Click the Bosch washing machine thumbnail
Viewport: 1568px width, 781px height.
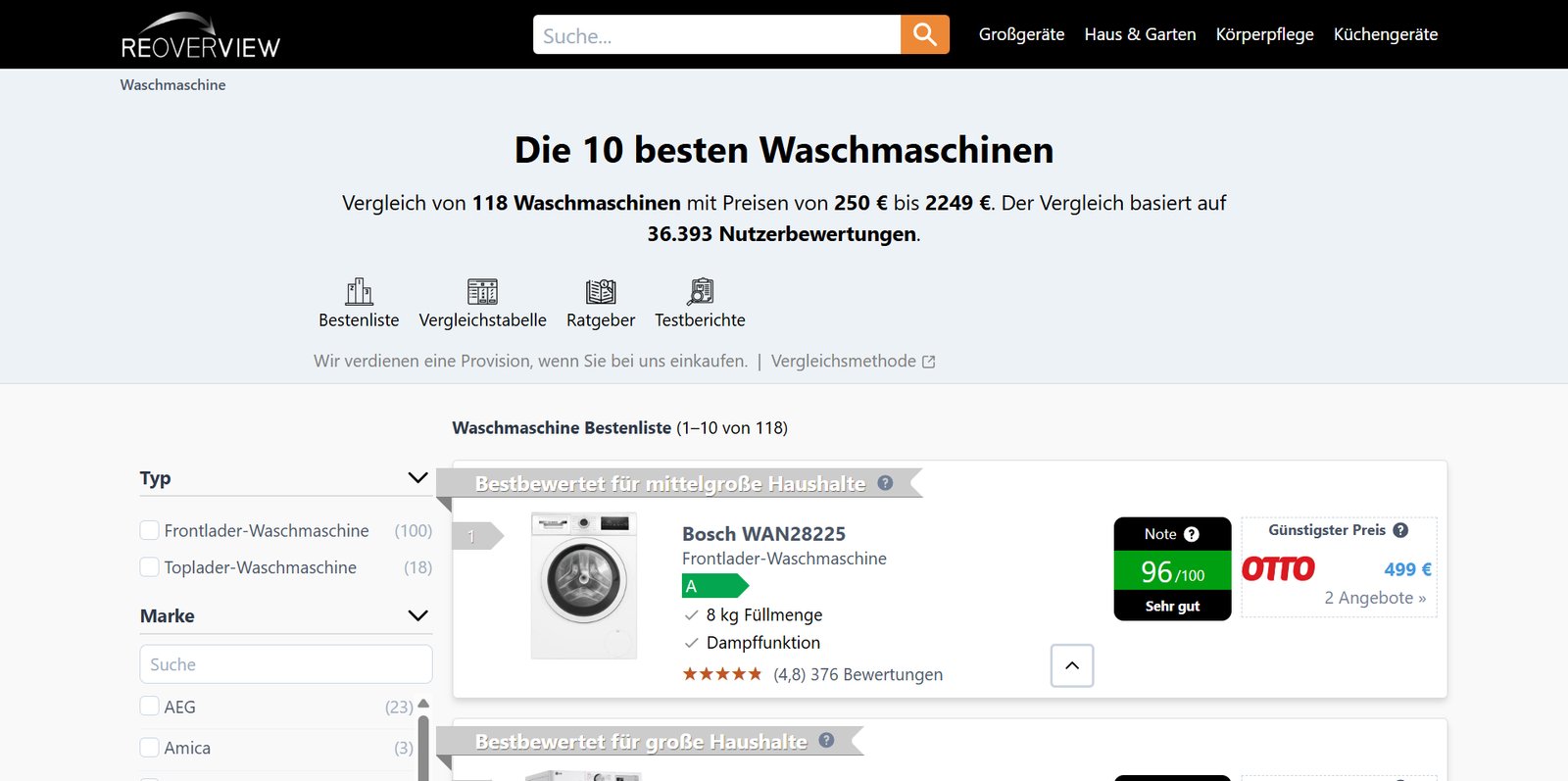pos(584,585)
